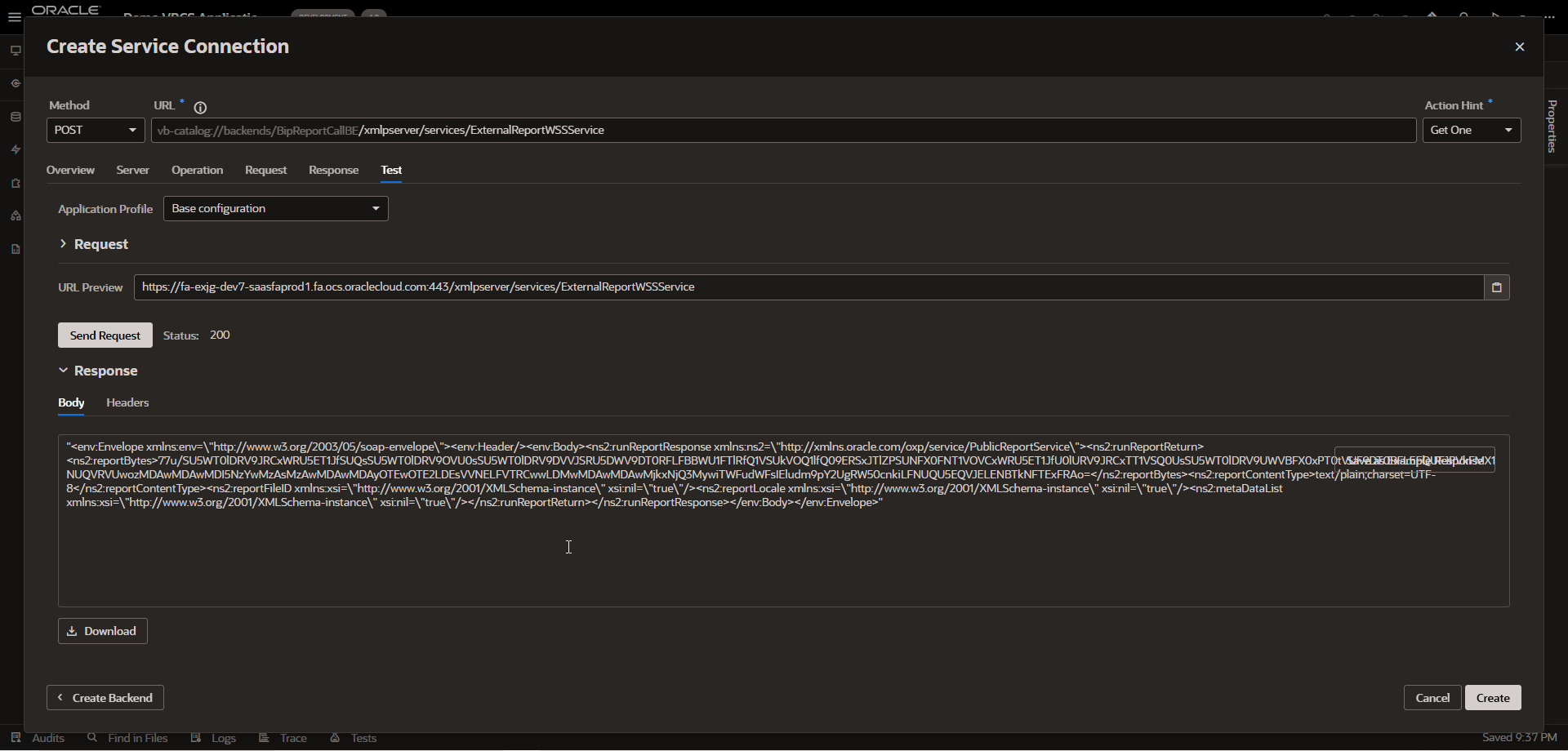
Task: Open the Source file sidebar icon
Action: [16, 249]
